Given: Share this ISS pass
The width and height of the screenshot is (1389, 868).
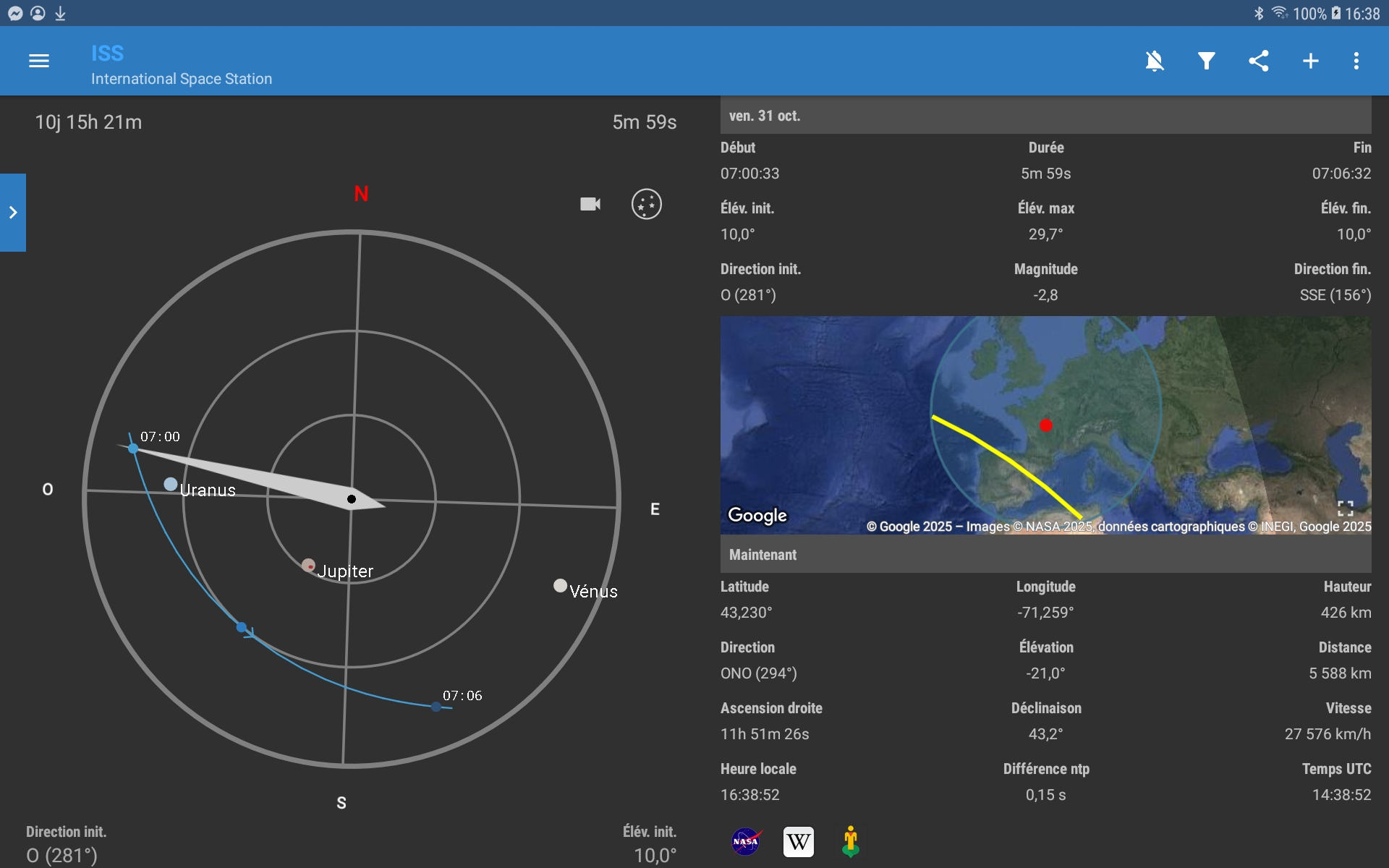Looking at the screenshot, I should pyautogui.click(x=1259, y=61).
